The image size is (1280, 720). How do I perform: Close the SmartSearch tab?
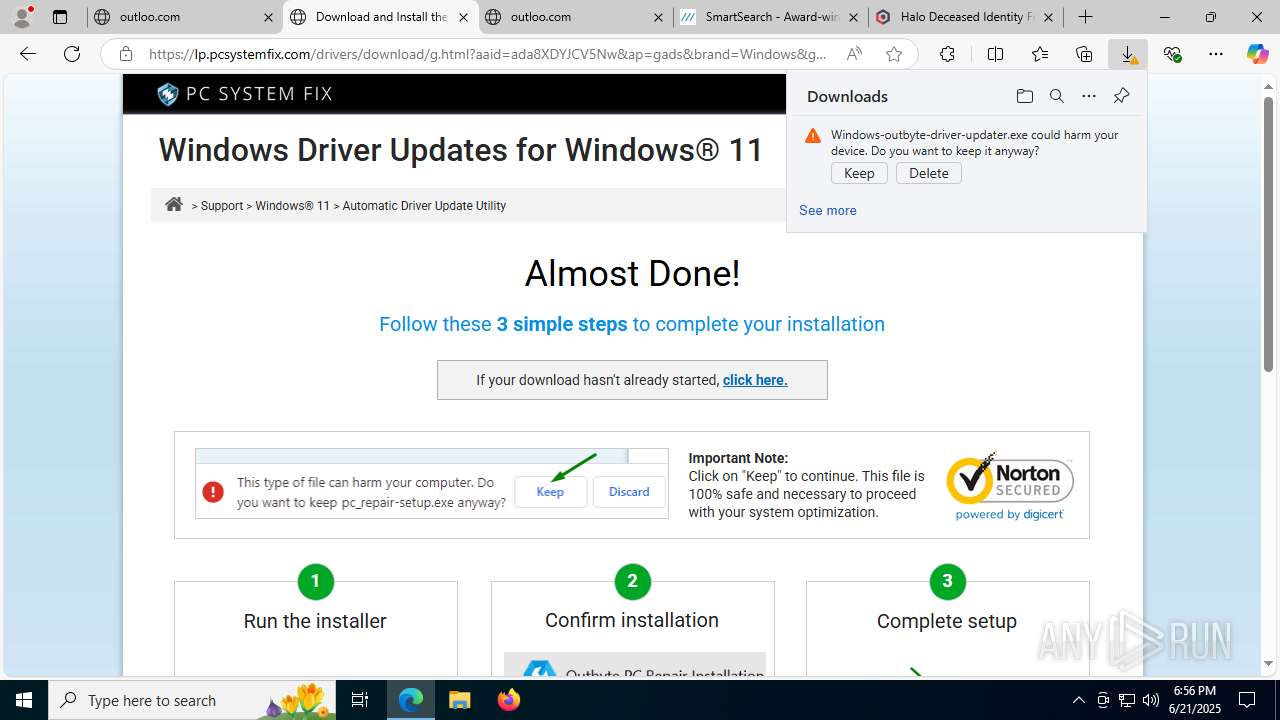853,17
